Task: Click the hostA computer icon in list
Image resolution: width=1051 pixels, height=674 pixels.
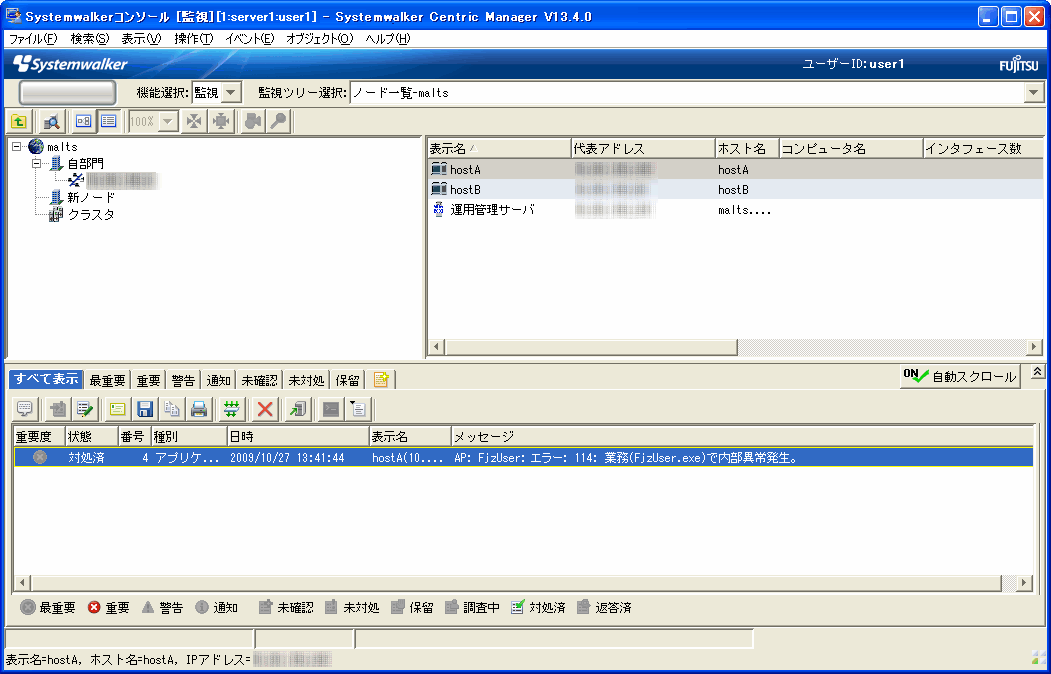Action: point(439,170)
